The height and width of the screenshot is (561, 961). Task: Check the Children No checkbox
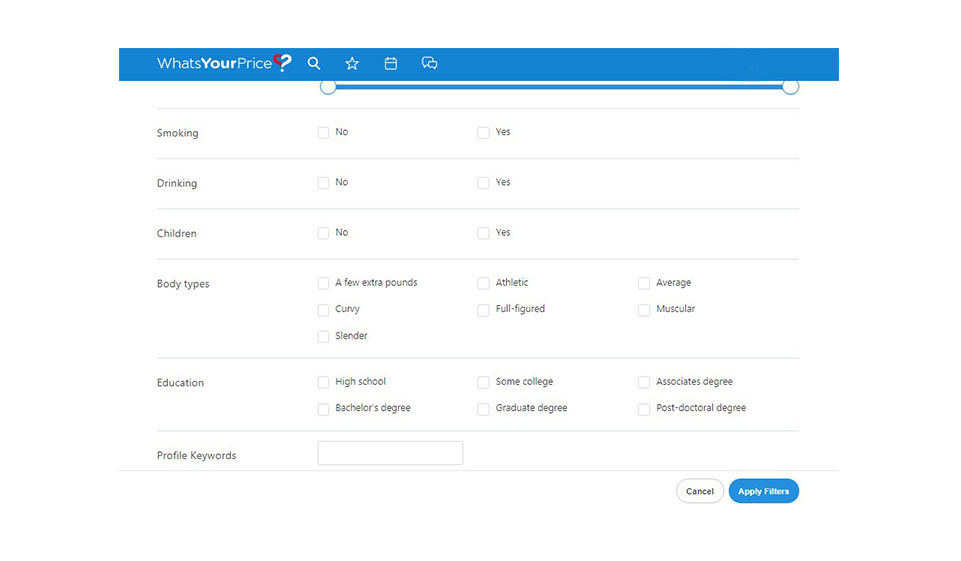pyautogui.click(x=323, y=233)
